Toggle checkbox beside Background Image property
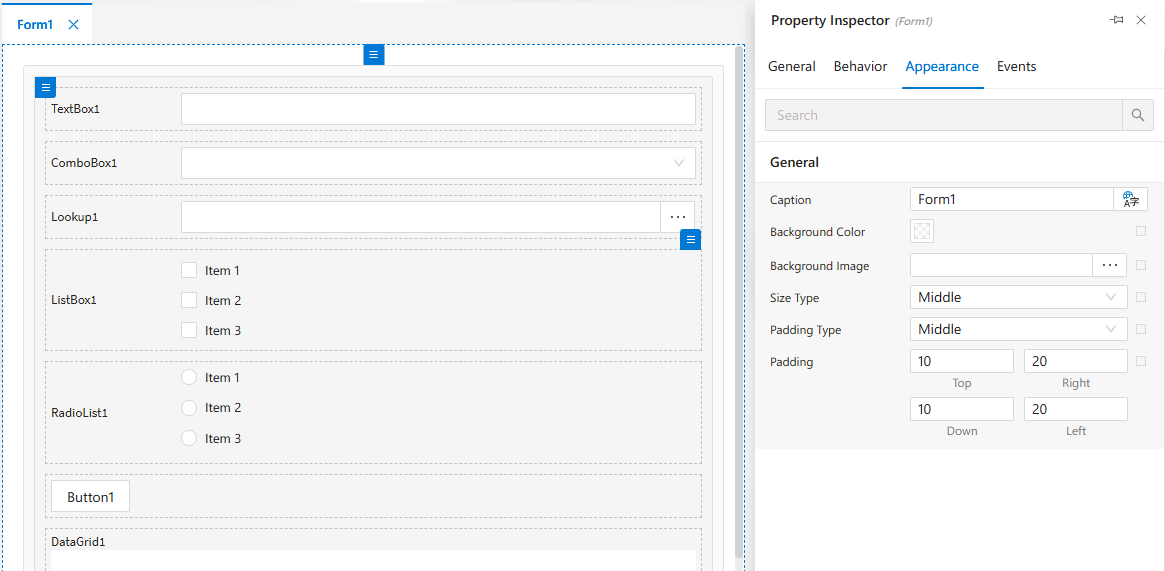The width and height of the screenshot is (1165, 571). point(1140,265)
